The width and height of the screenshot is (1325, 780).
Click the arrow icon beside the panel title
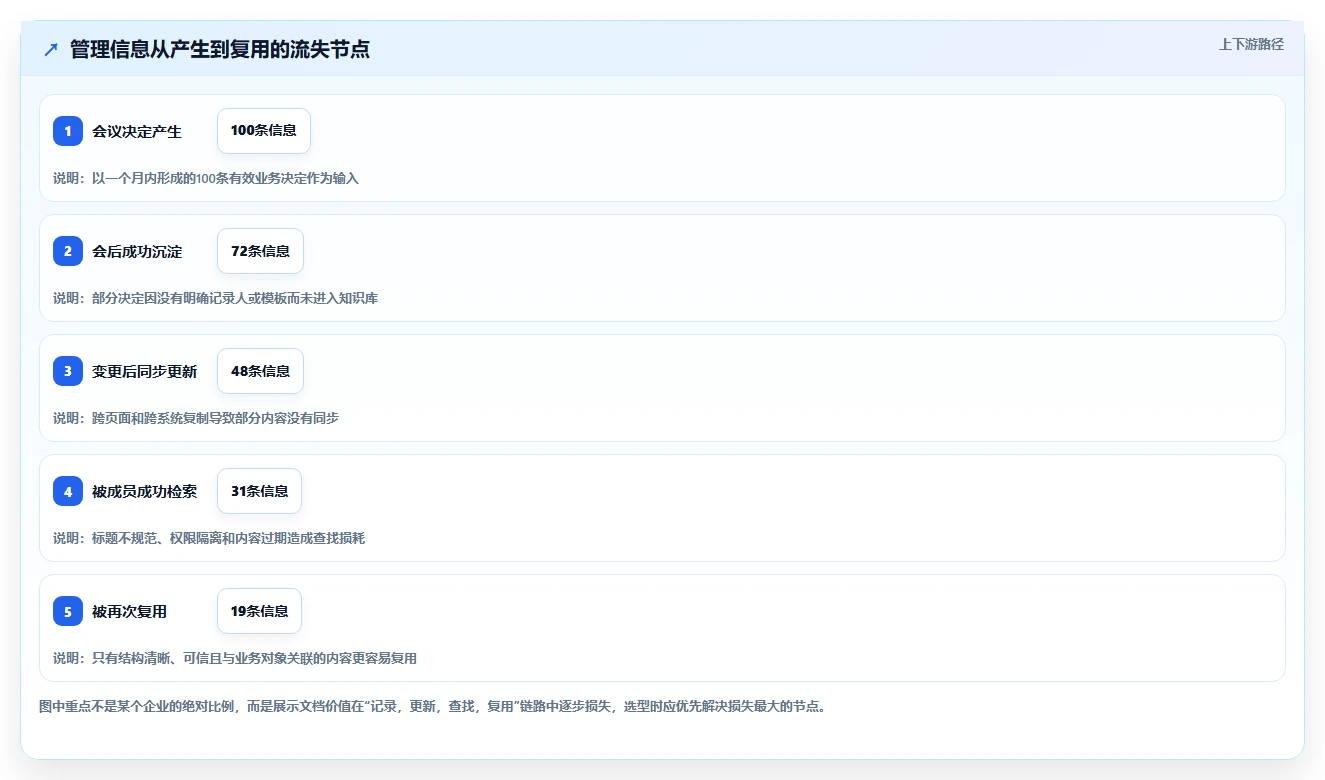pyautogui.click(x=51, y=50)
